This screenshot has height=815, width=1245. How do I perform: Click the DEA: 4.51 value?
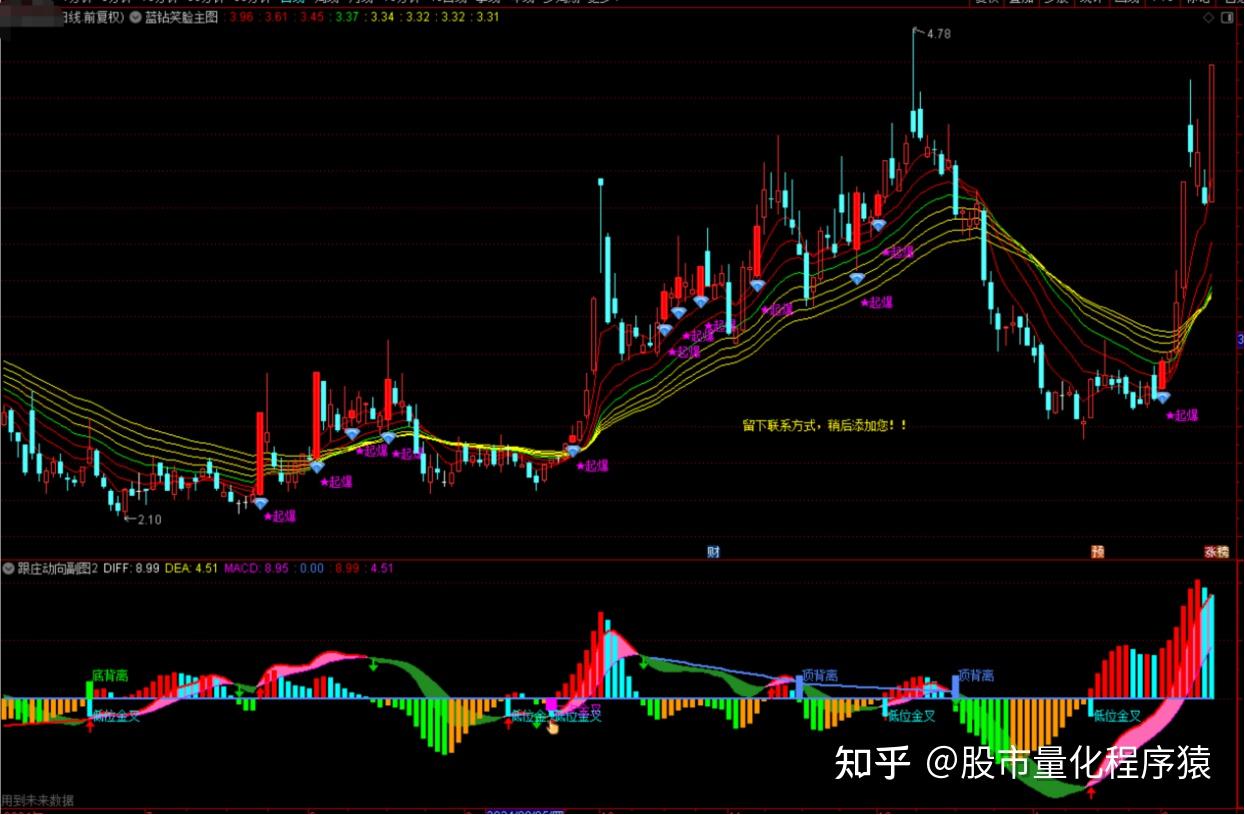192,568
